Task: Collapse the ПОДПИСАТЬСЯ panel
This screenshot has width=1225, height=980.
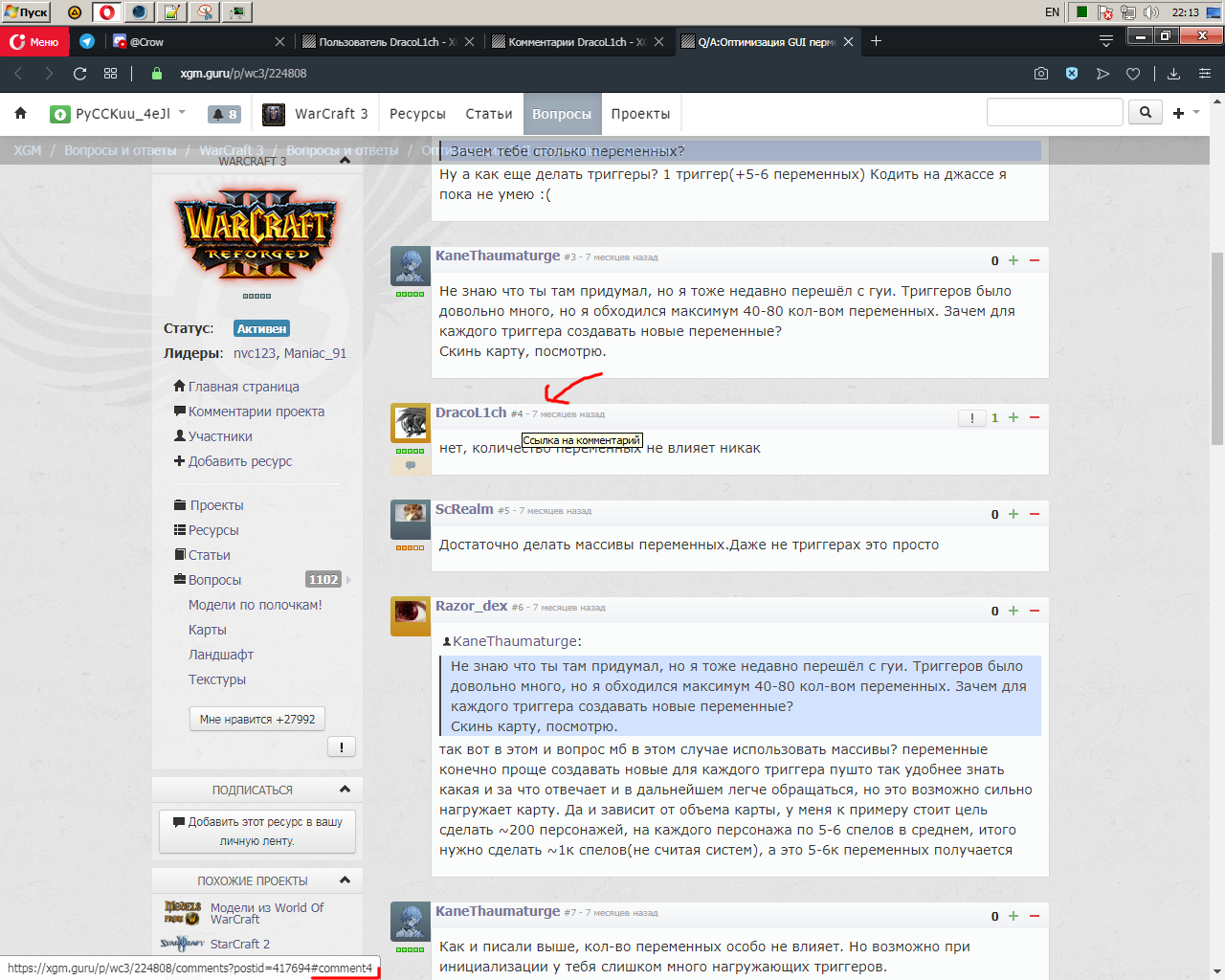Action: 345,790
